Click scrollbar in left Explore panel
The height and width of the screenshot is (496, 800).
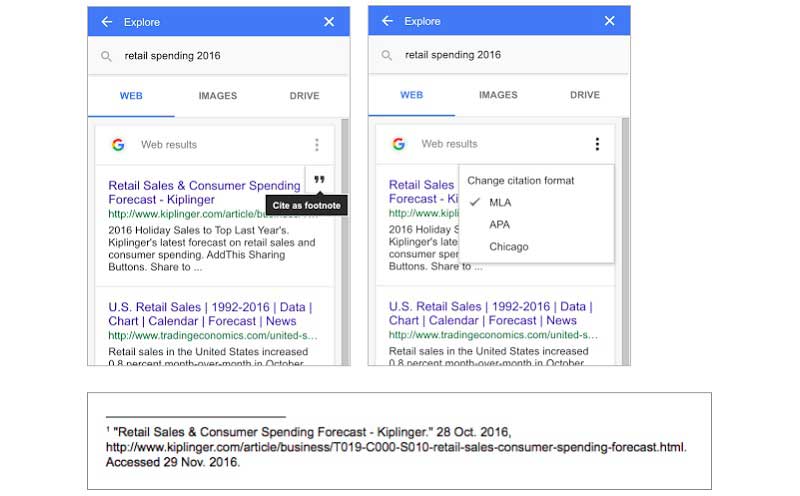click(x=345, y=242)
